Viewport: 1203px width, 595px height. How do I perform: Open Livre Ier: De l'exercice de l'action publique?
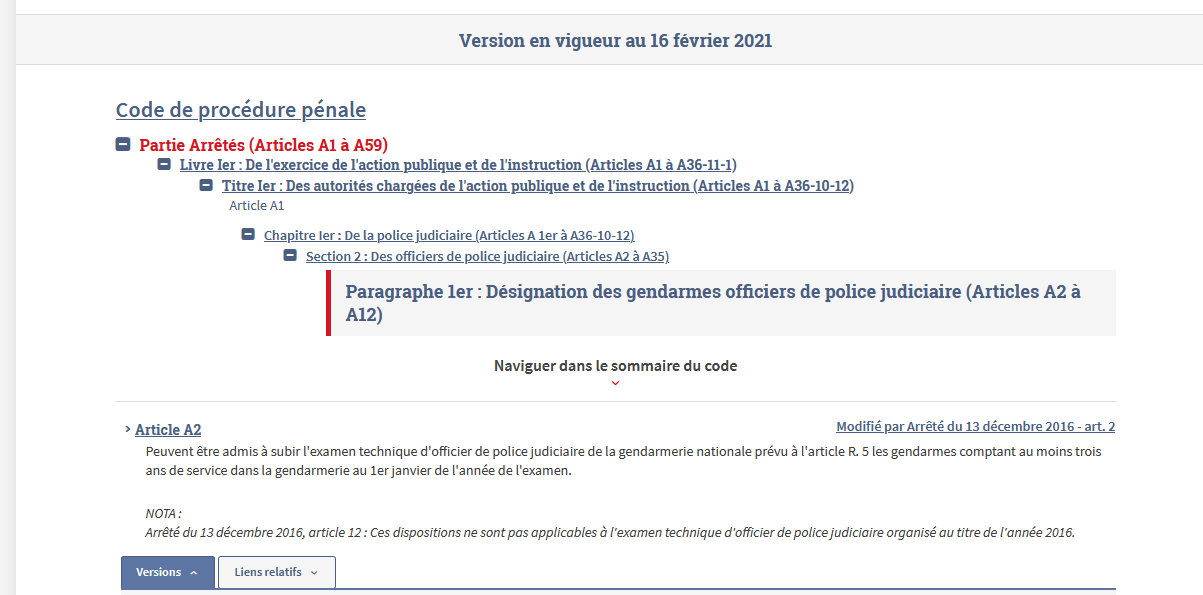point(458,165)
